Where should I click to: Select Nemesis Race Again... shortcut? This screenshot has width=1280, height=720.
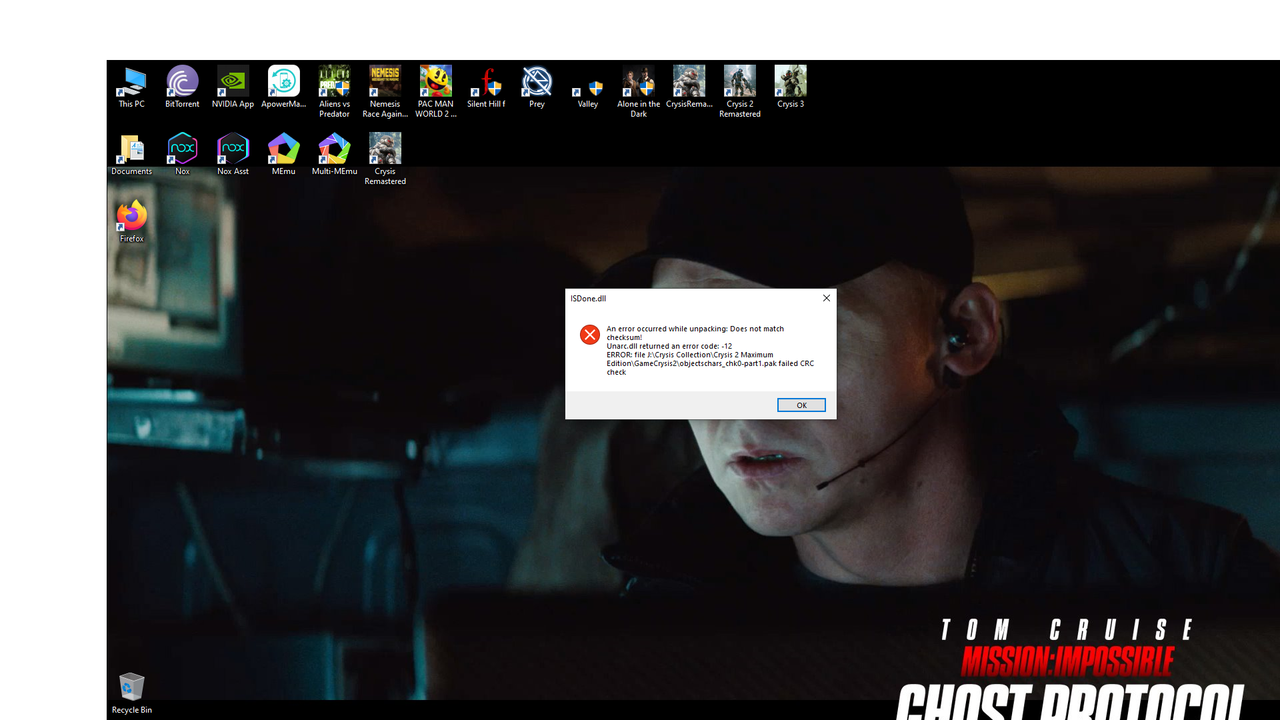[x=385, y=92]
